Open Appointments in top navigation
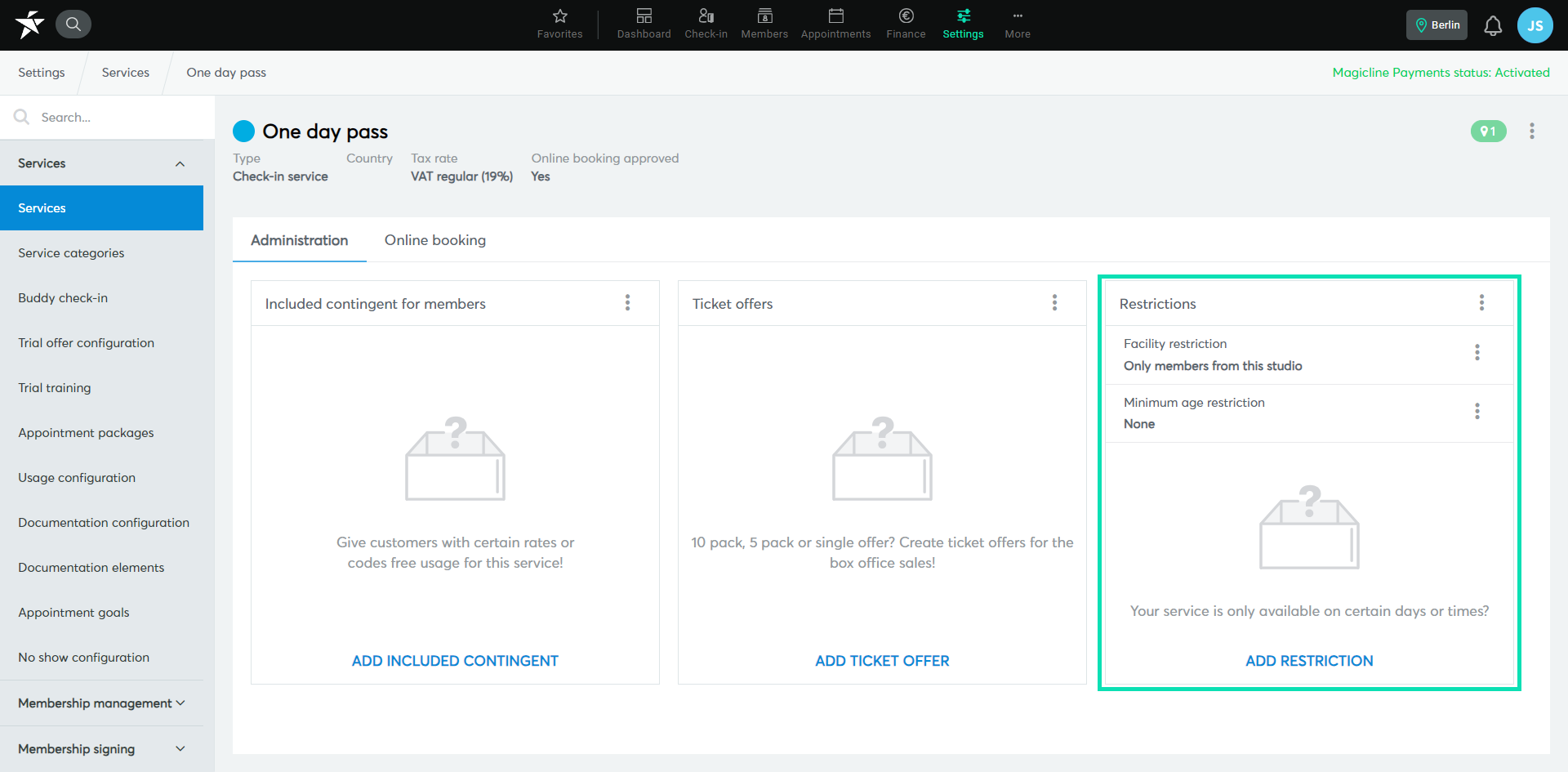Screen dimensions: 1568x772 click(835, 25)
